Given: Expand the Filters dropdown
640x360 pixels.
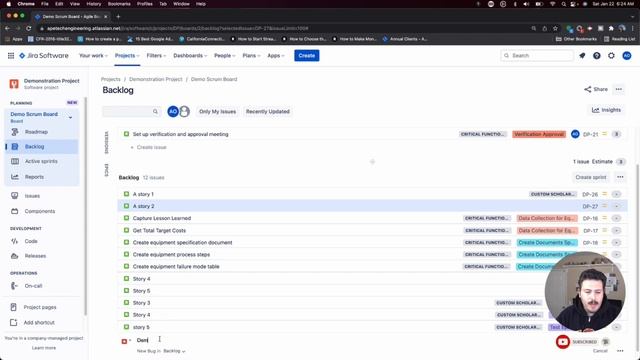Looking at the screenshot, I should point(156,56).
